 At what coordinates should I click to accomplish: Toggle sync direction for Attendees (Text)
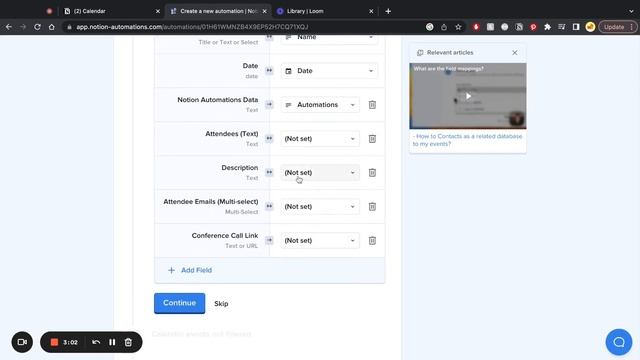pos(269,138)
